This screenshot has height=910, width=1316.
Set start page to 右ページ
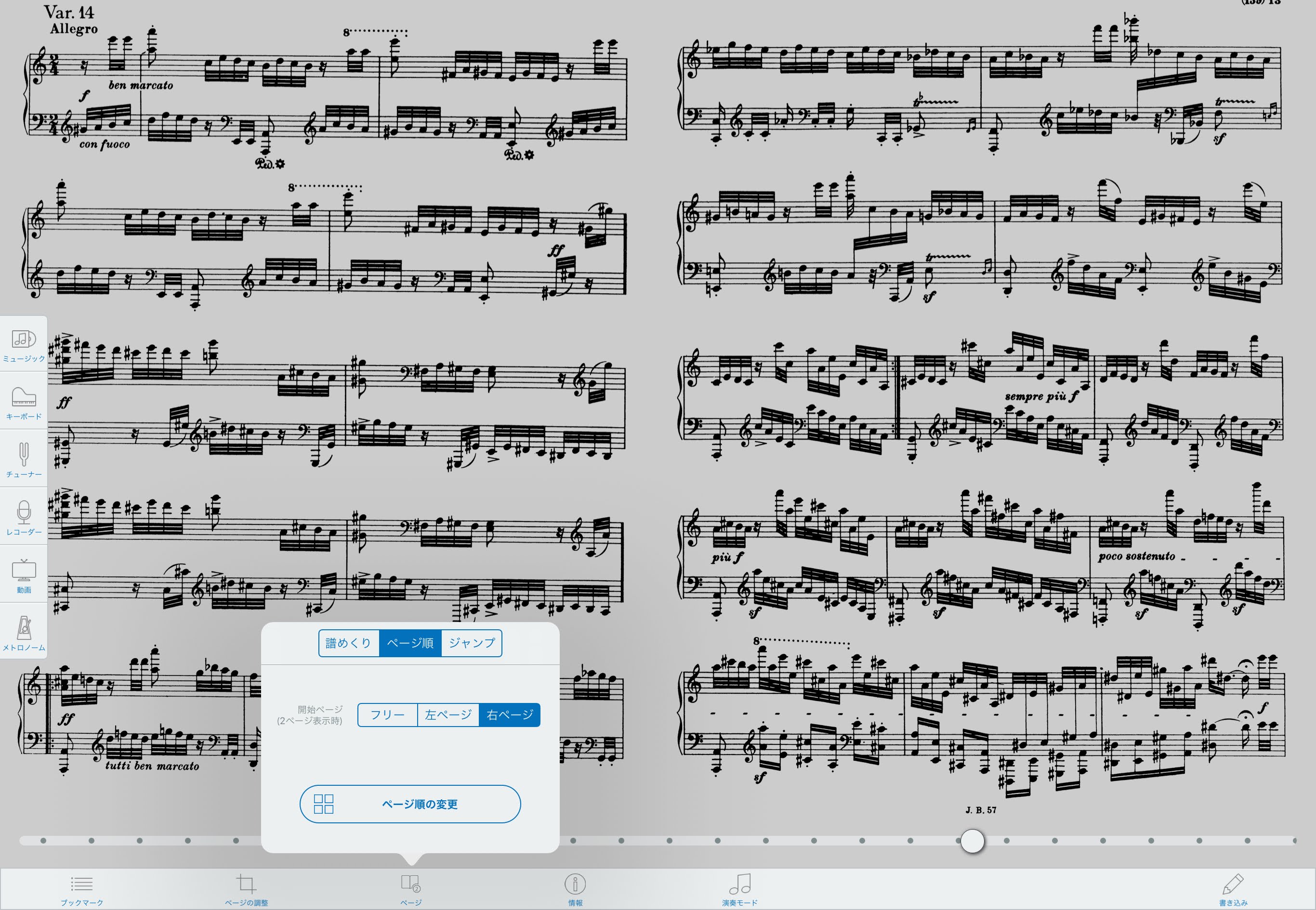click(x=510, y=715)
